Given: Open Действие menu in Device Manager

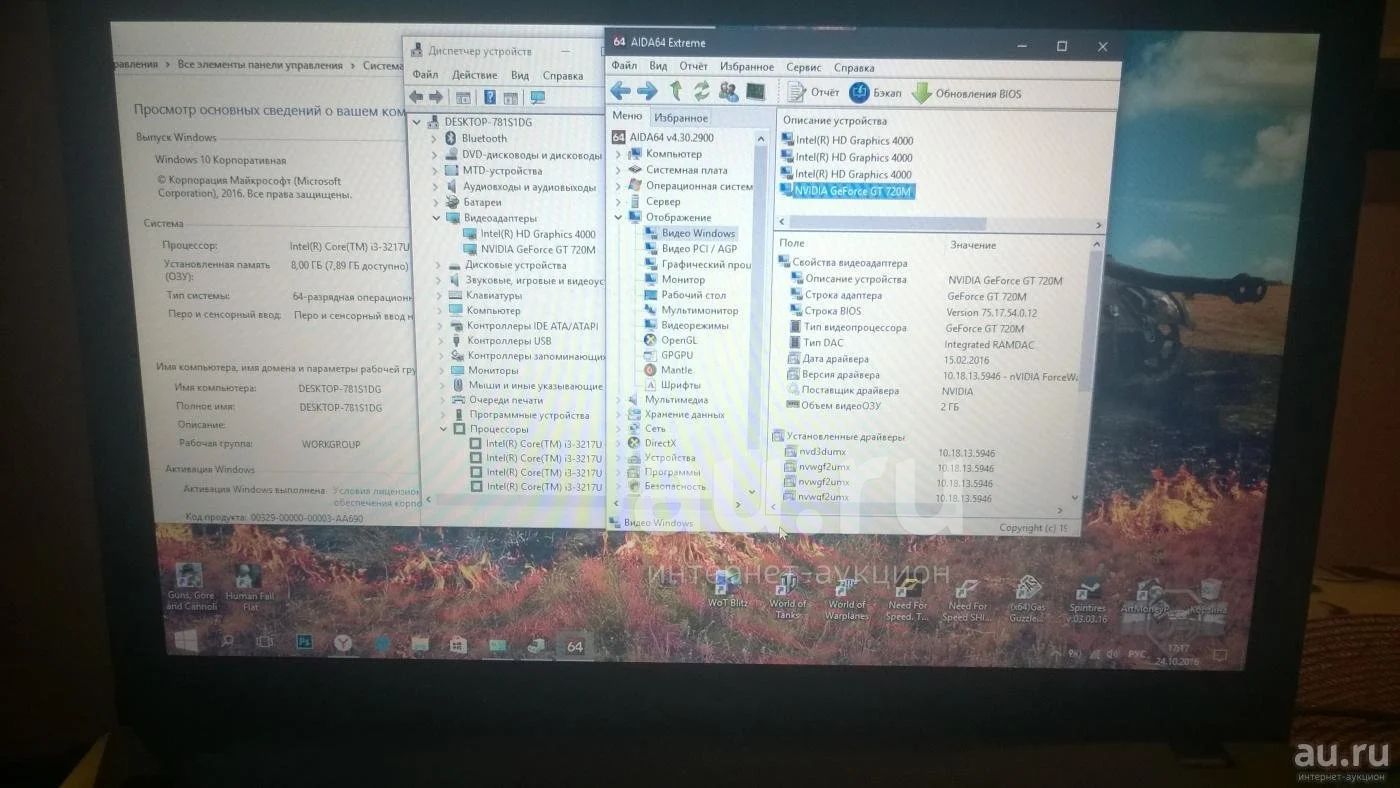Looking at the screenshot, I should 474,75.
